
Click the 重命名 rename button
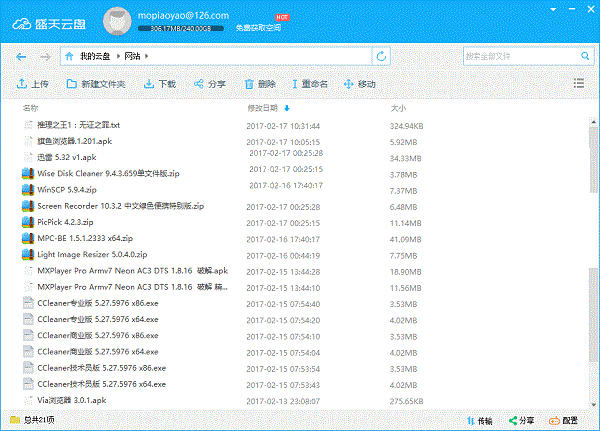click(x=310, y=83)
